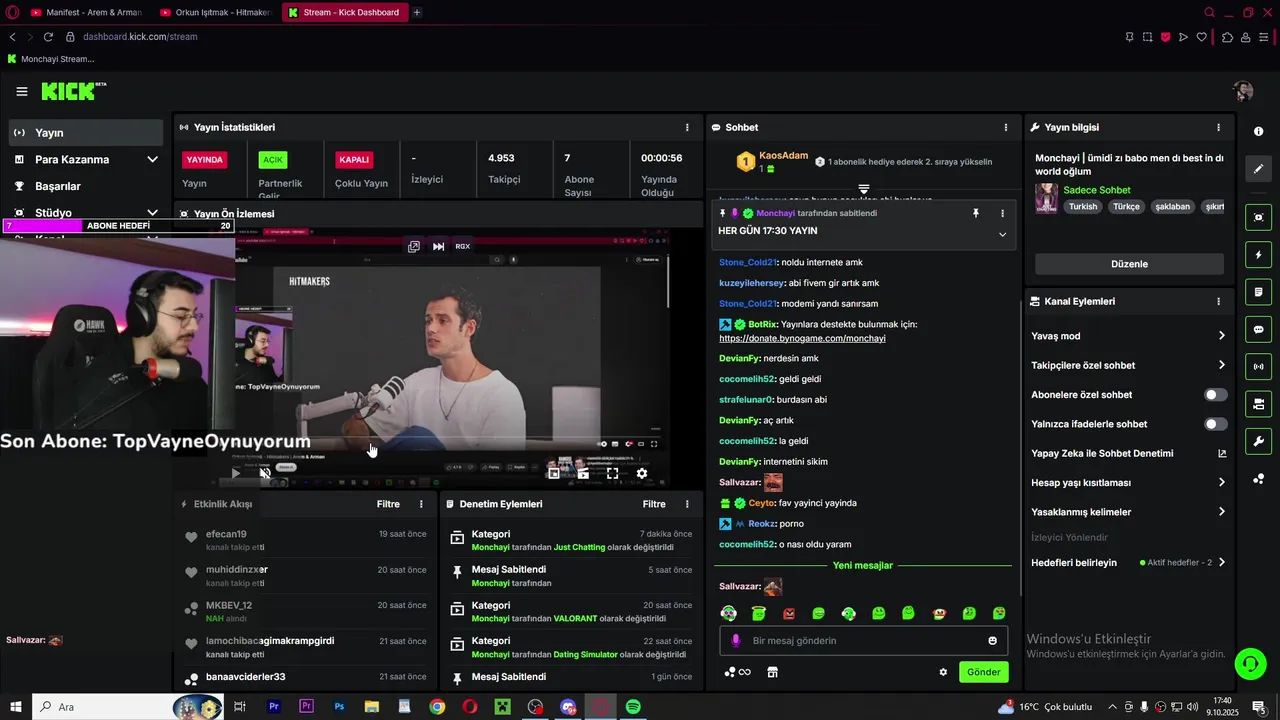Click the points infinity icon below chat
The height and width of the screenshot is (720, 1280).
pos(737,672)
